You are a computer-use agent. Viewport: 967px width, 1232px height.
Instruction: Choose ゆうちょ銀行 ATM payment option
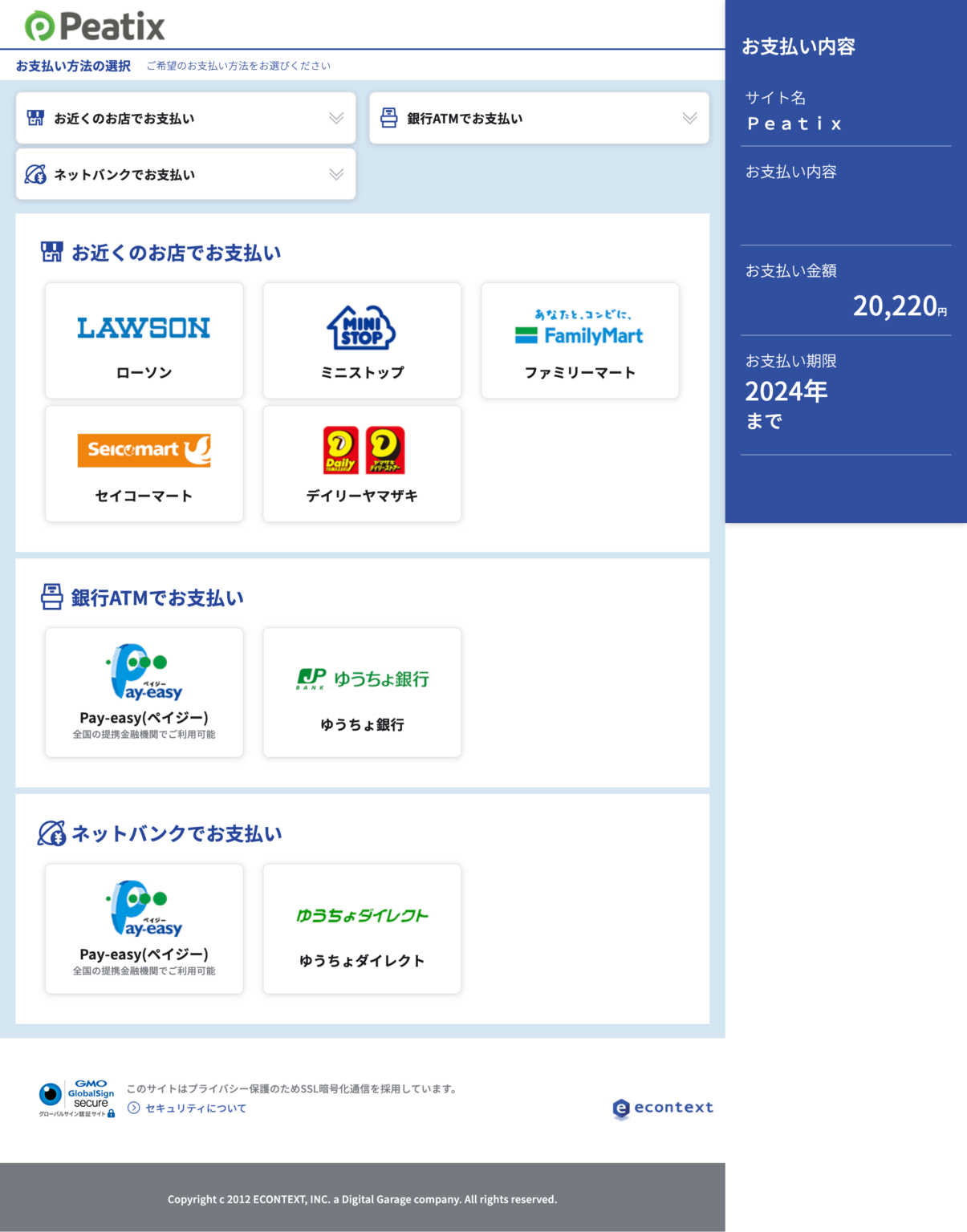pos(362,691)
